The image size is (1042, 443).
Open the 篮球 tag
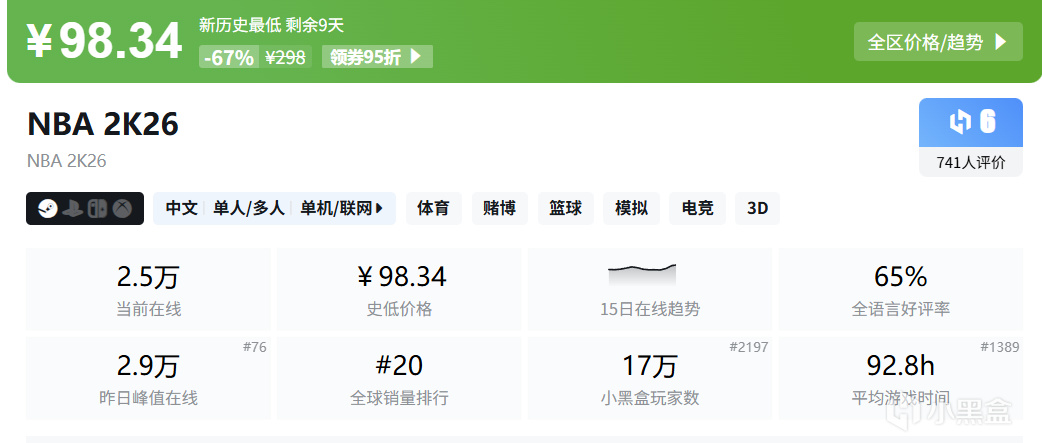click(566, 209)
